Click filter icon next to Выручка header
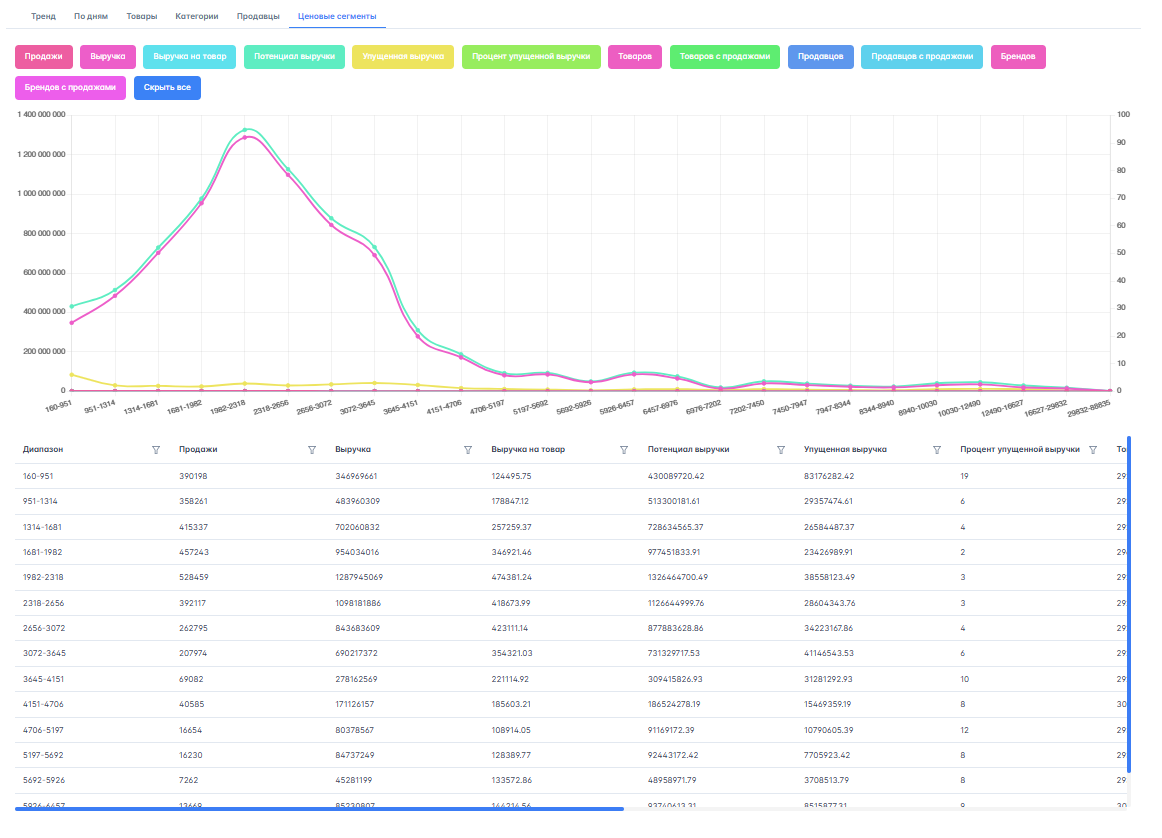The height and width of the screenshot is (838, 1162). (x=468, y=450)
